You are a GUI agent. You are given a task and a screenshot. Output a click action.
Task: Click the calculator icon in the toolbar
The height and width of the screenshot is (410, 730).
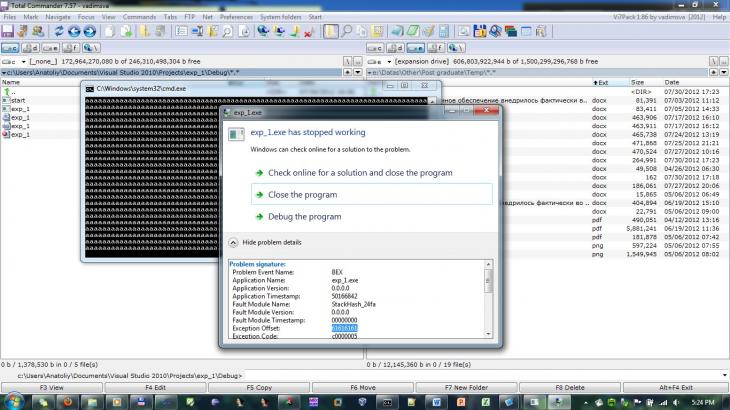(444, 31)
